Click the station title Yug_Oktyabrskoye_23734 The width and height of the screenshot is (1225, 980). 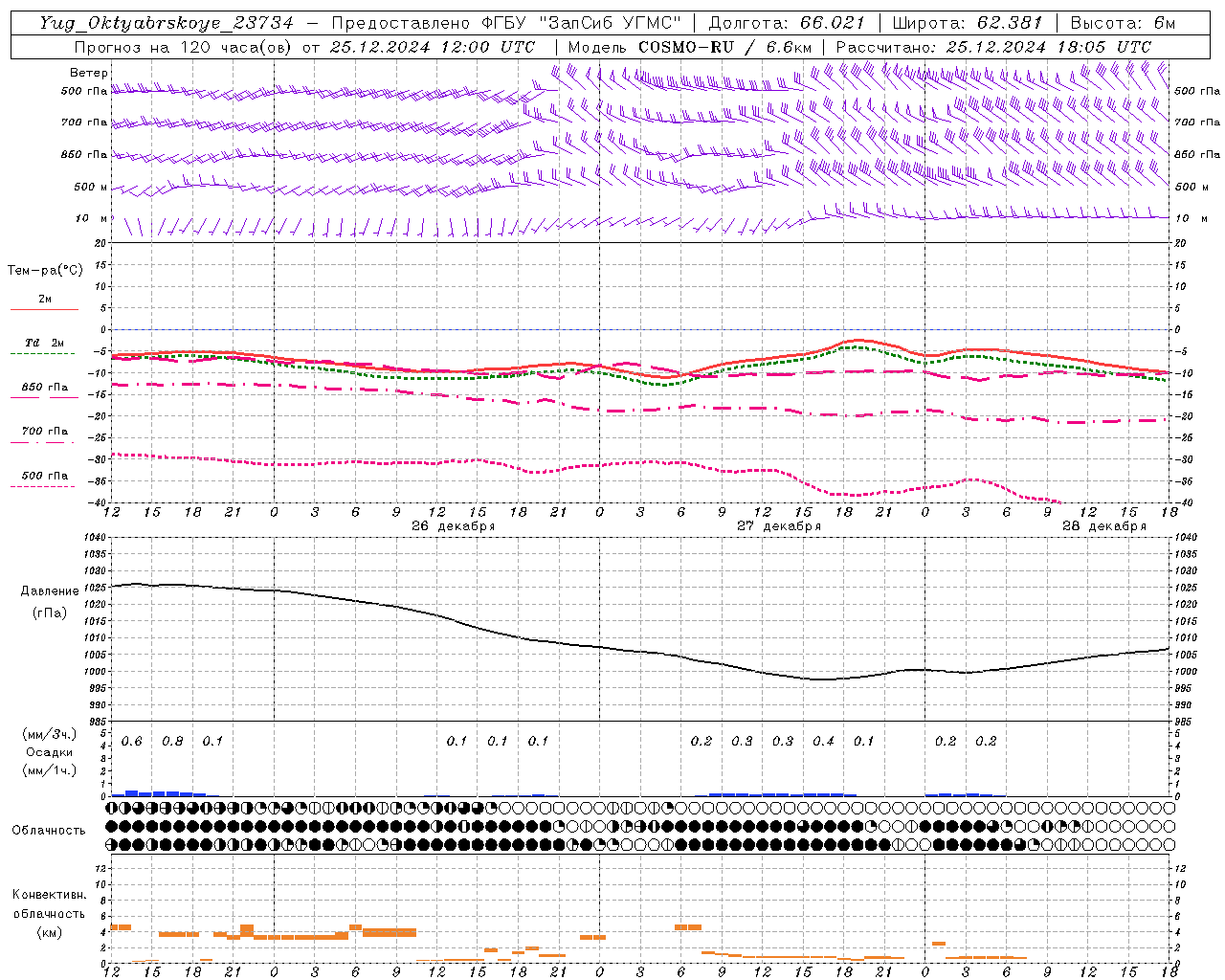[x=167, y=23]
